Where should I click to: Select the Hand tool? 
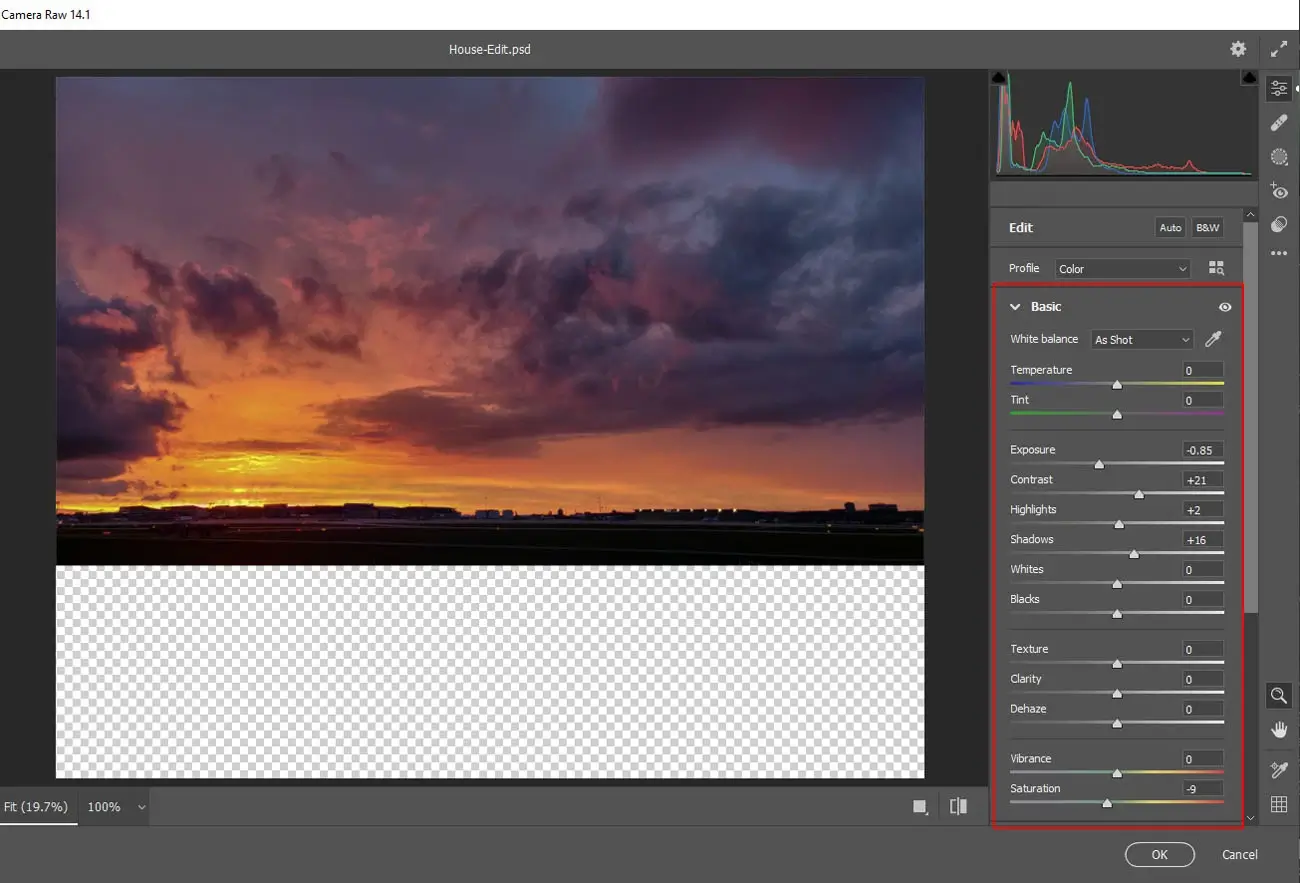click(1279, 729)
